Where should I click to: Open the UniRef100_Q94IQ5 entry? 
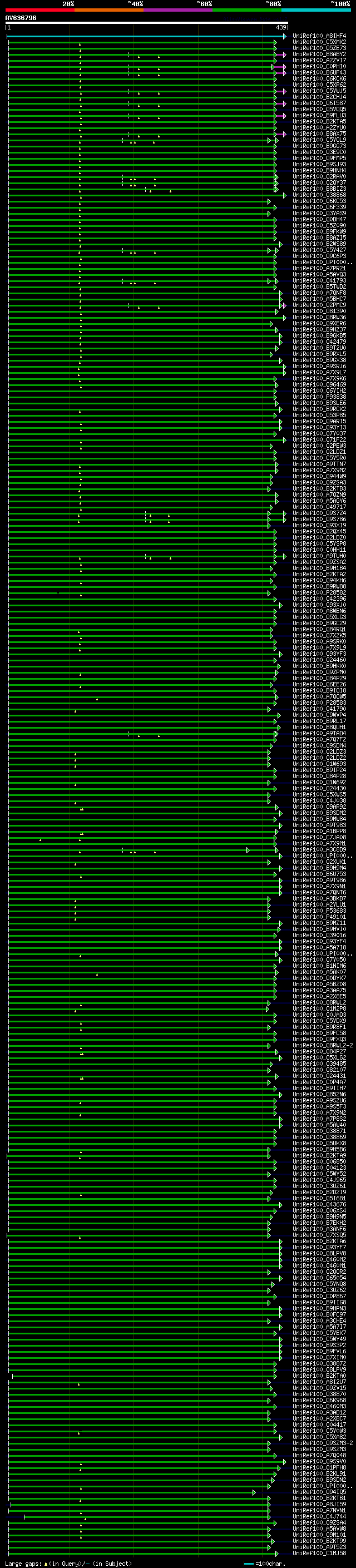click(319, 1491)
